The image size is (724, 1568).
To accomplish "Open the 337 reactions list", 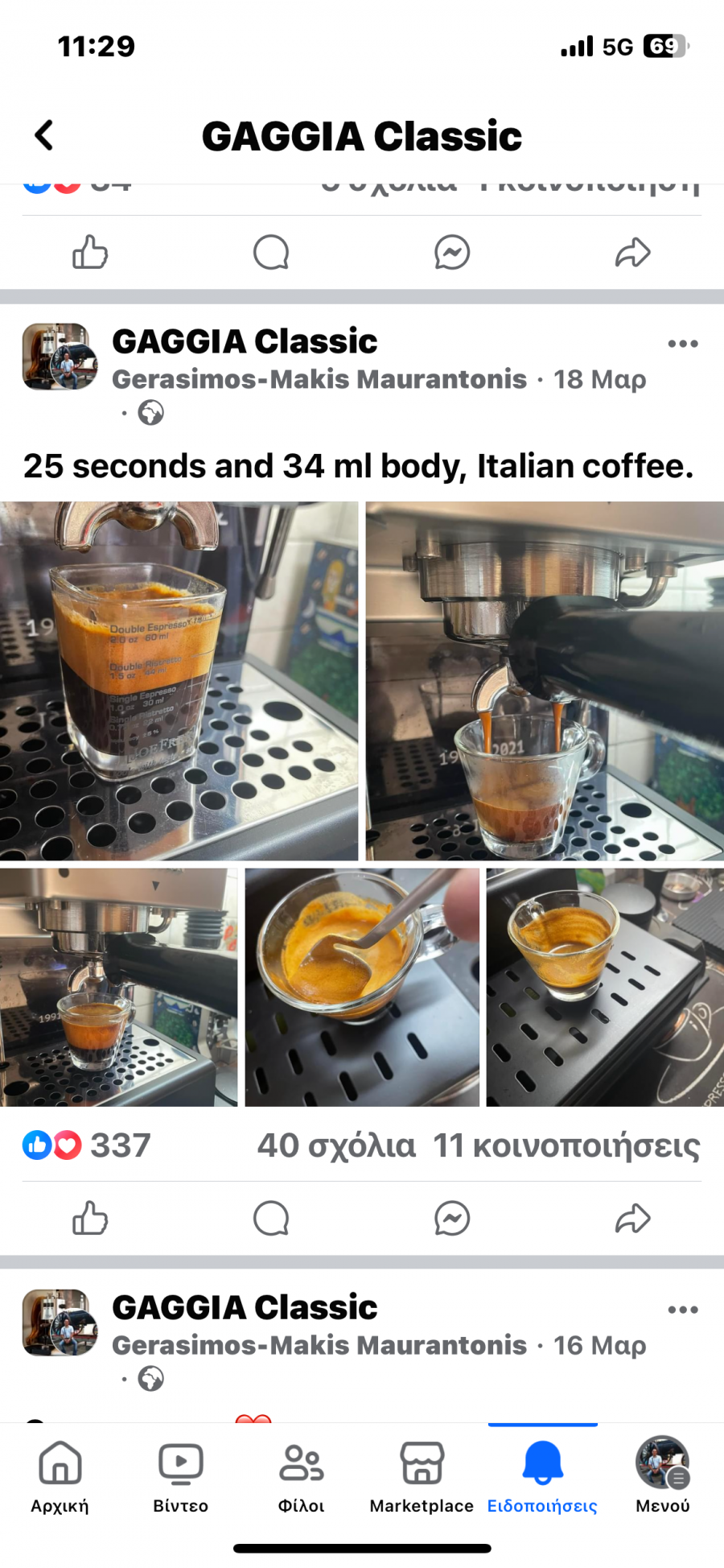I will [x=87, y=1145].
